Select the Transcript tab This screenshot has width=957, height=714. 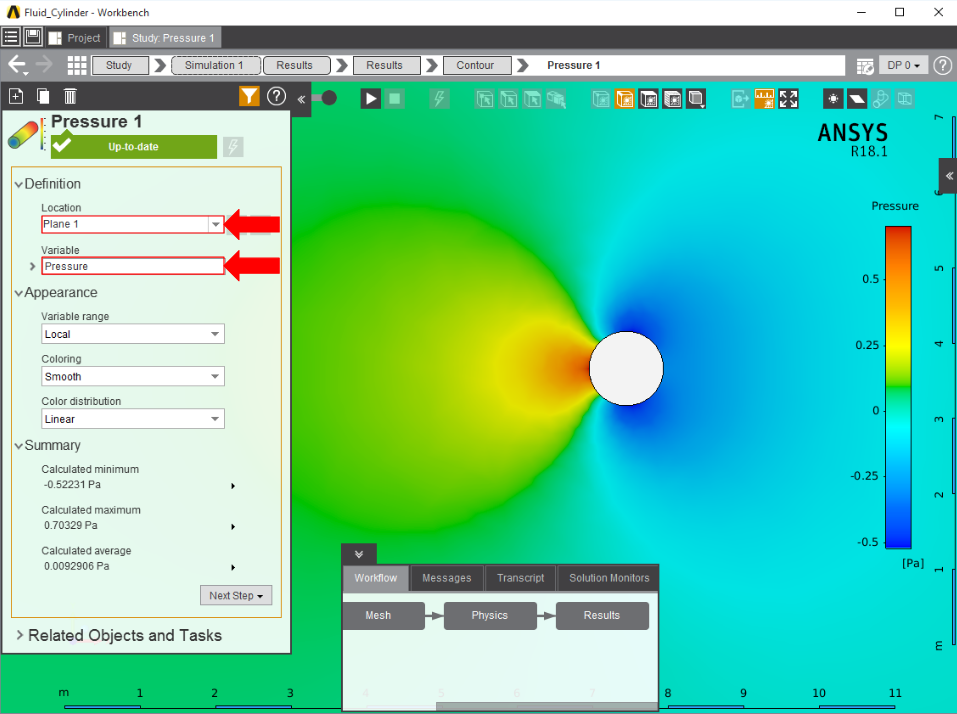[520, 578]
